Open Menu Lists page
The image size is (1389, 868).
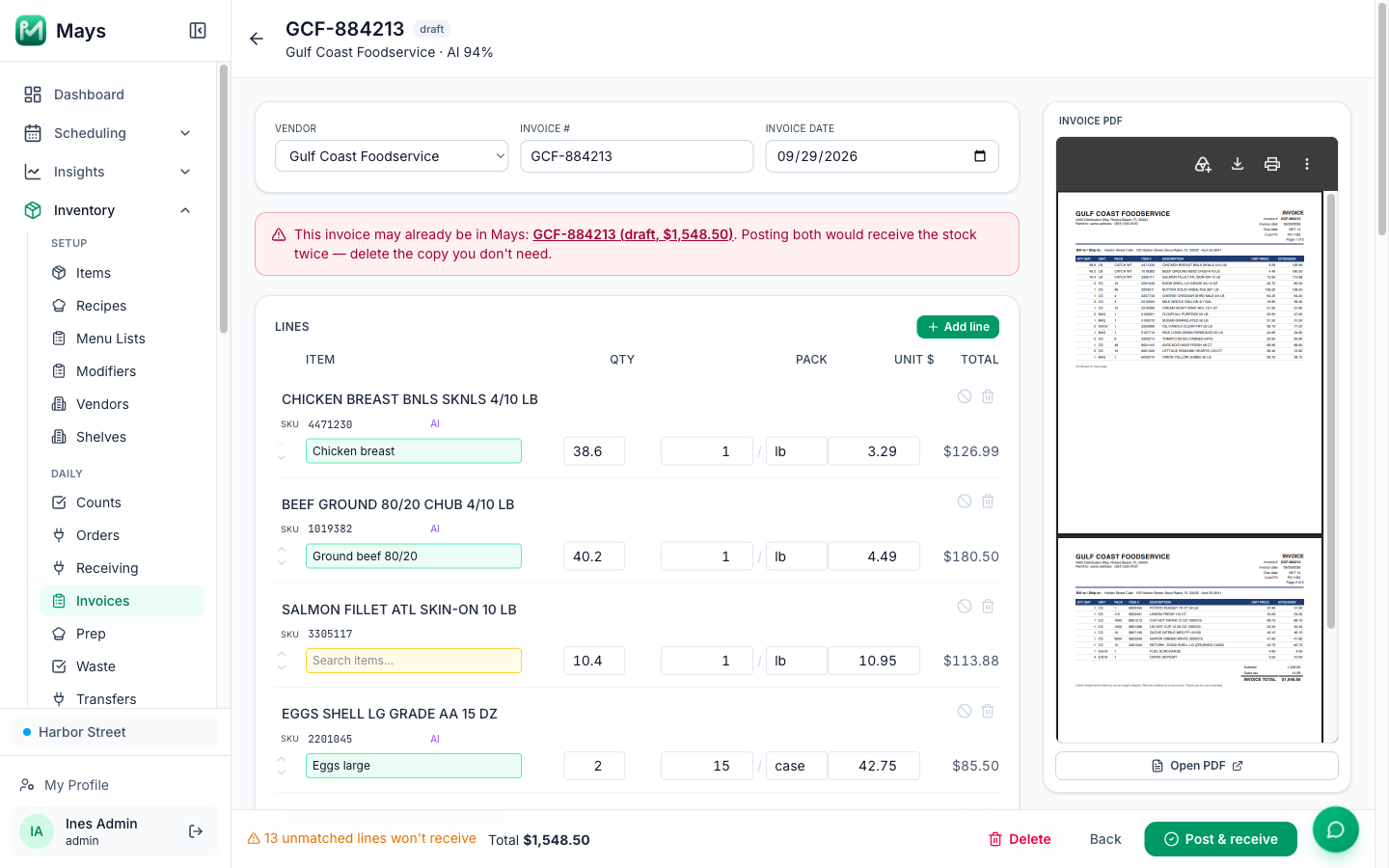122,339
